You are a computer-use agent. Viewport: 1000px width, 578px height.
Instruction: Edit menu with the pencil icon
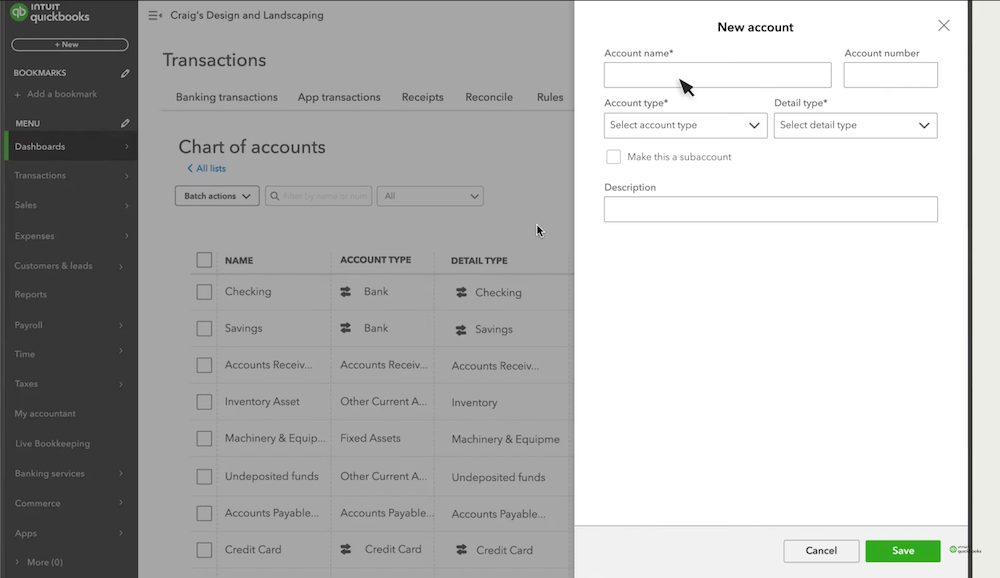click(125, 123)
